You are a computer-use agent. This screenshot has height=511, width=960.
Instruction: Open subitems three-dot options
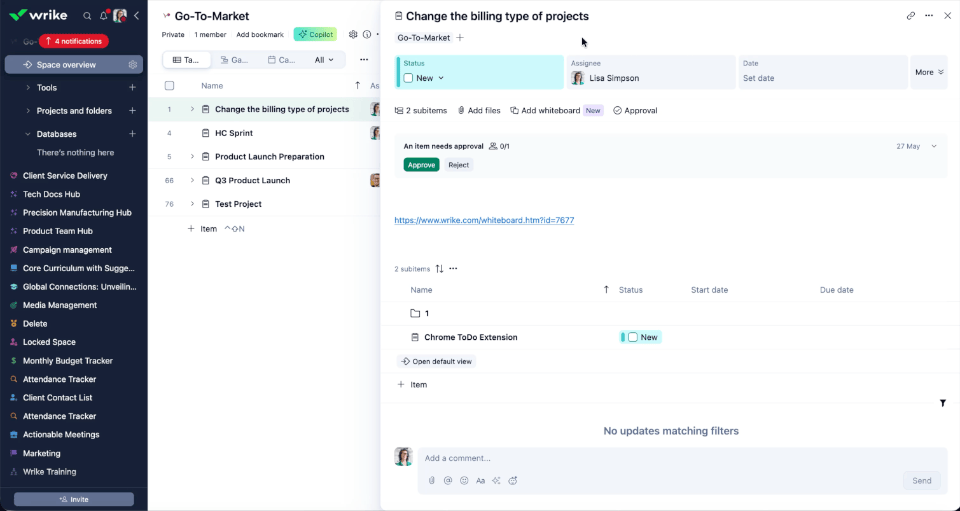453,269
